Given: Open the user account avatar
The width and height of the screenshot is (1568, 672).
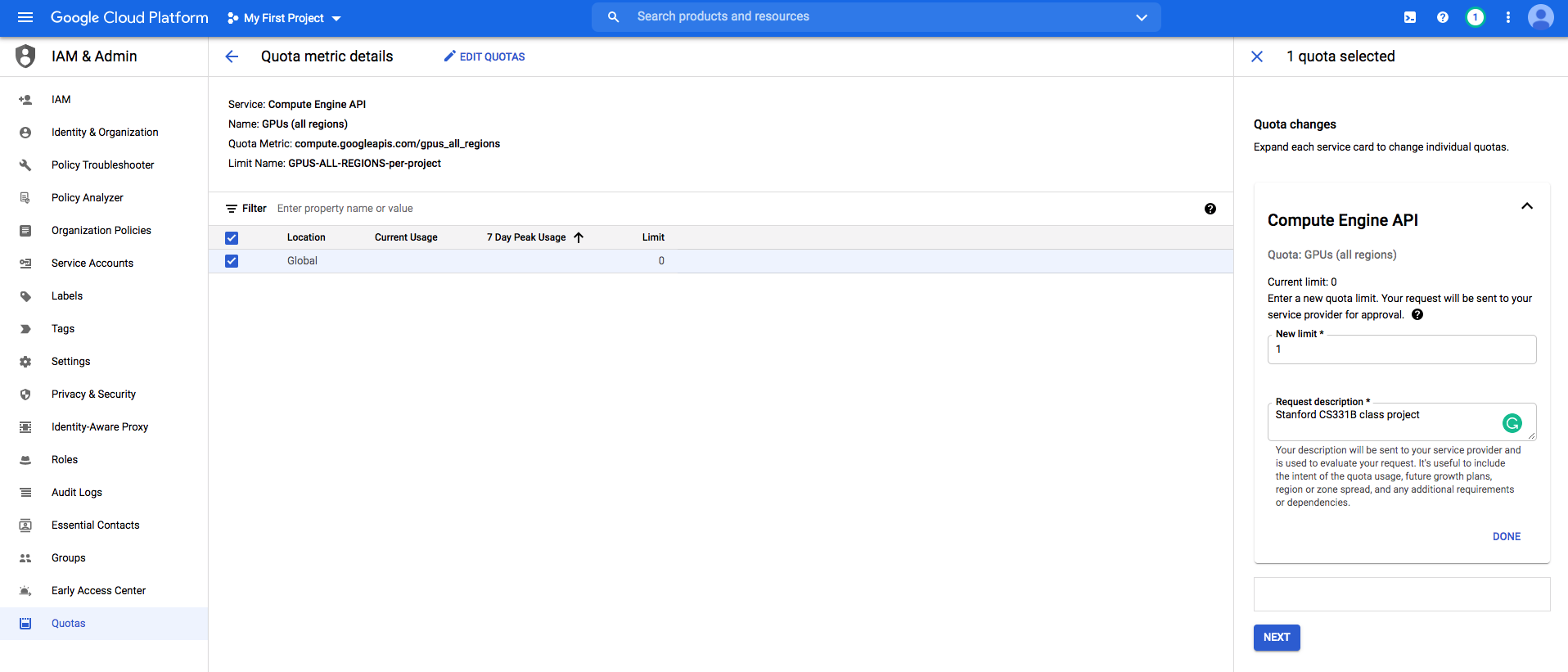Looking at the screenshot, I should pyautogui.click(x=1540, y=17).
